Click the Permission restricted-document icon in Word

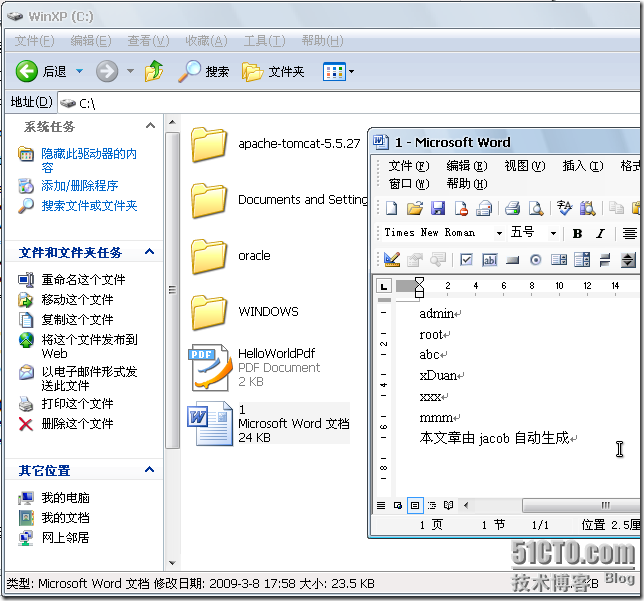(461, 208)
